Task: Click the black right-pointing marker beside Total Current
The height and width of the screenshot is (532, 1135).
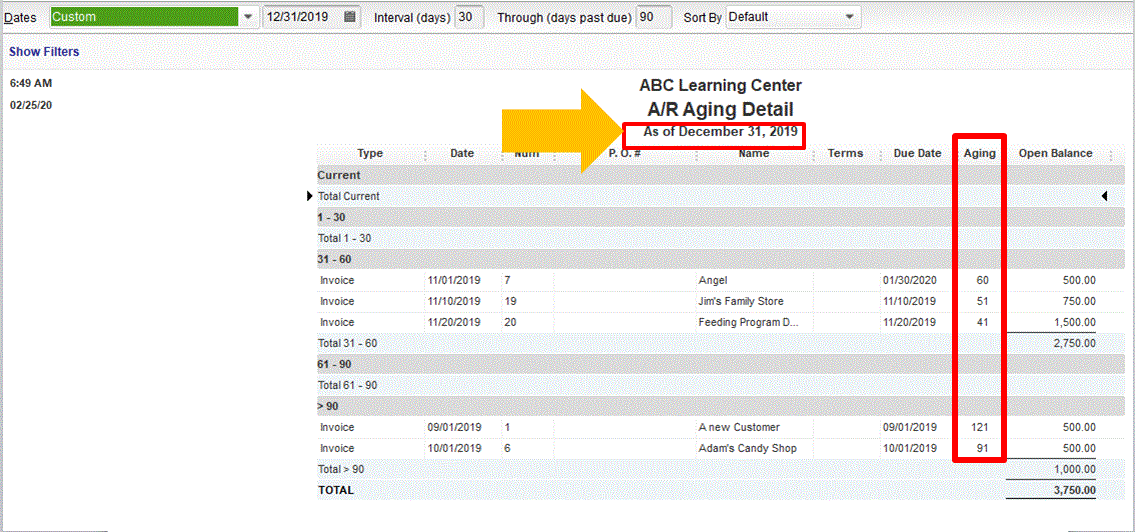Action: (x=310, y=196)
